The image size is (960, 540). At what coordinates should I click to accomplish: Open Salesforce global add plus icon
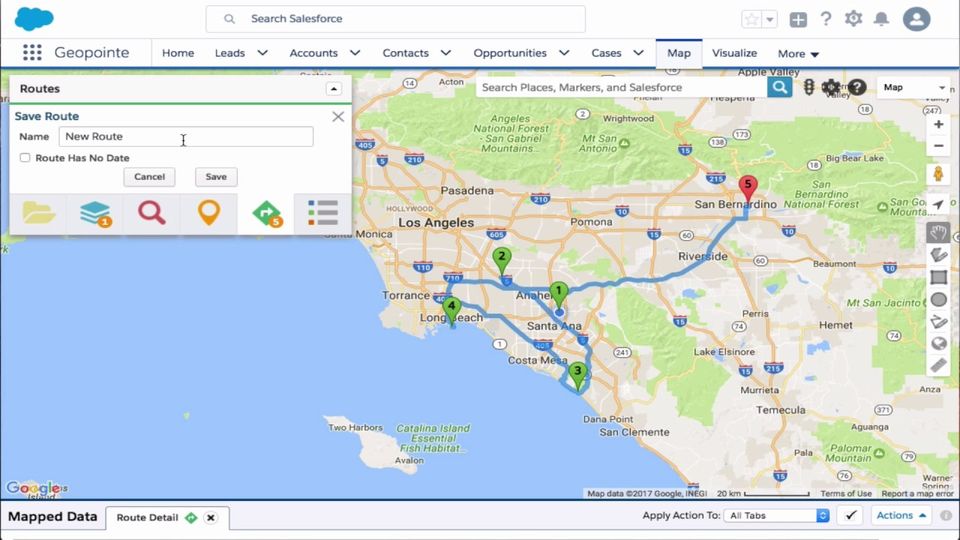[x=798, y=20]
